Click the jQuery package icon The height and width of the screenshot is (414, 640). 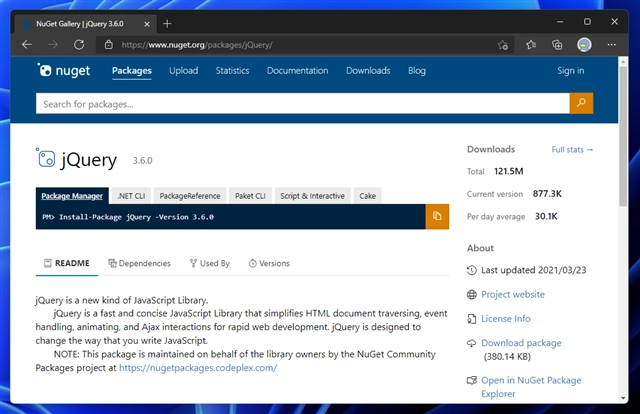click(x=45, y=158)
